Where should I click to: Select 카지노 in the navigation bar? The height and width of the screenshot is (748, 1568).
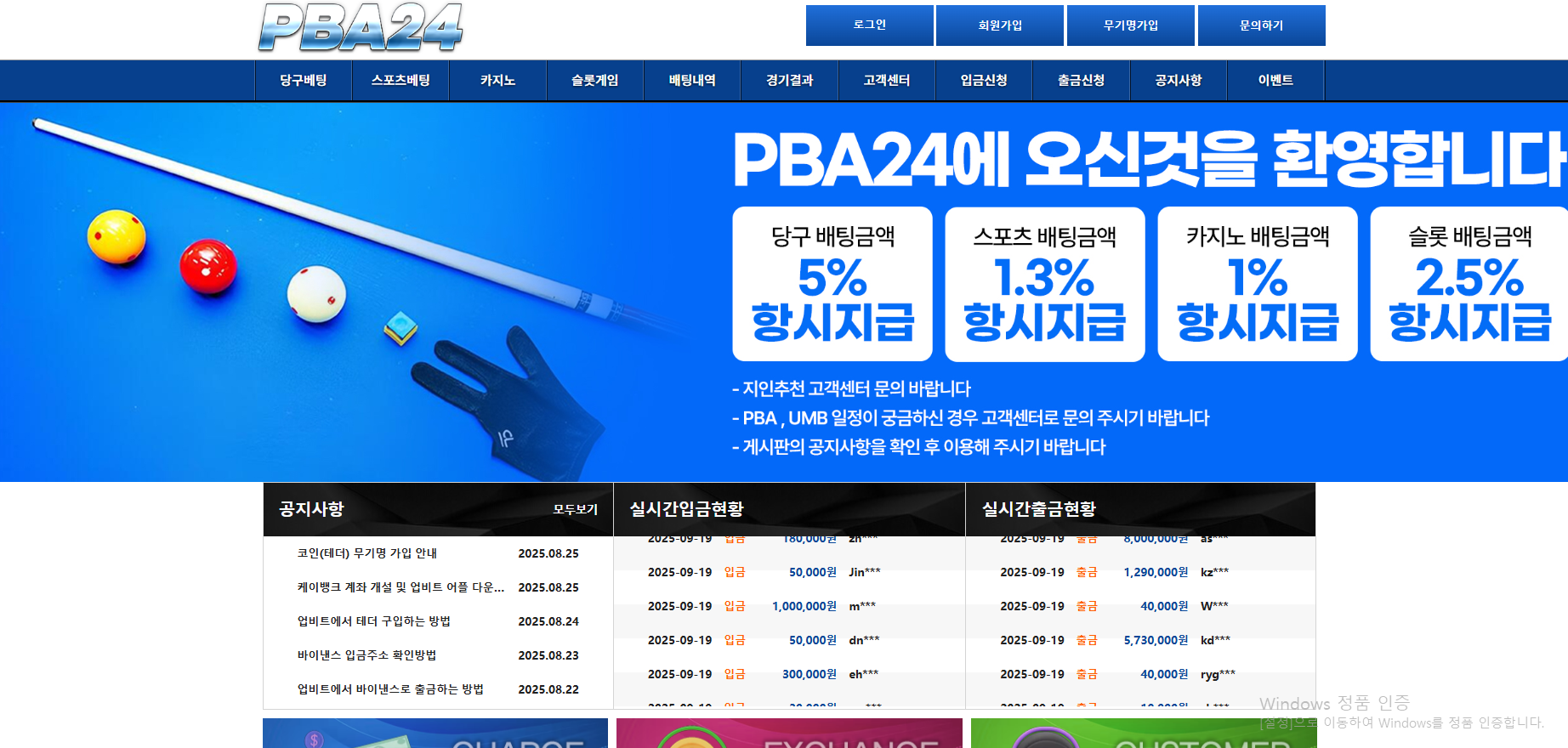tap(497, 81)
